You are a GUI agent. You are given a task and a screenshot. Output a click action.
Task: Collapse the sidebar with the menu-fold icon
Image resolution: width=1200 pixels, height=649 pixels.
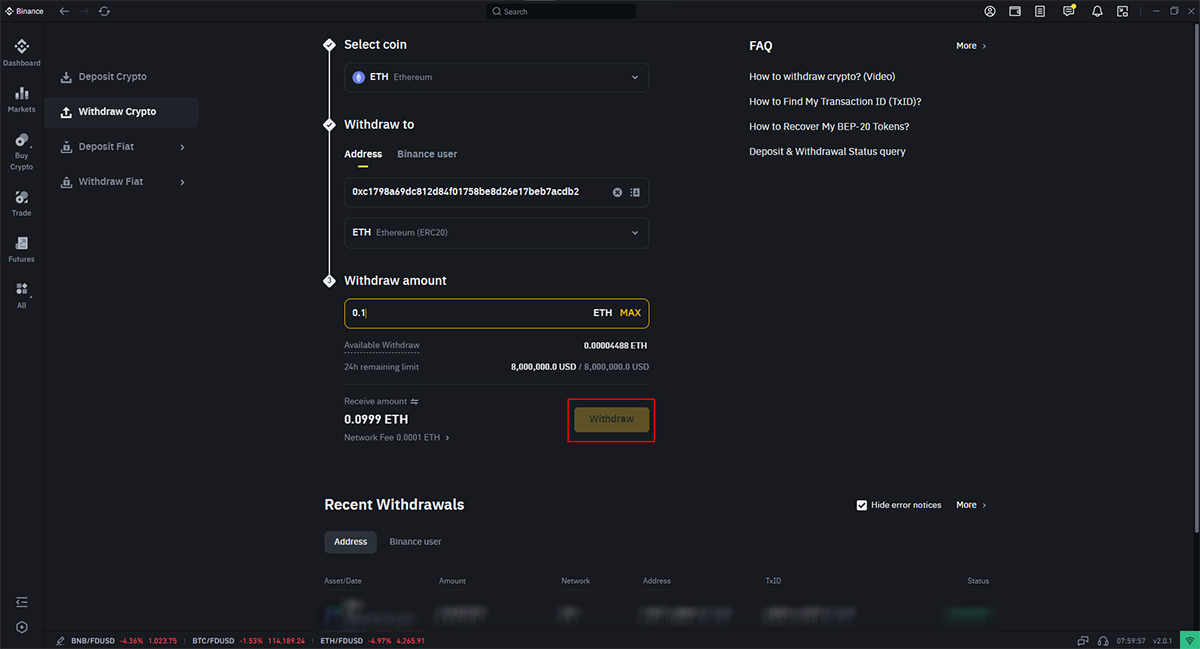[x=22, y=602]
